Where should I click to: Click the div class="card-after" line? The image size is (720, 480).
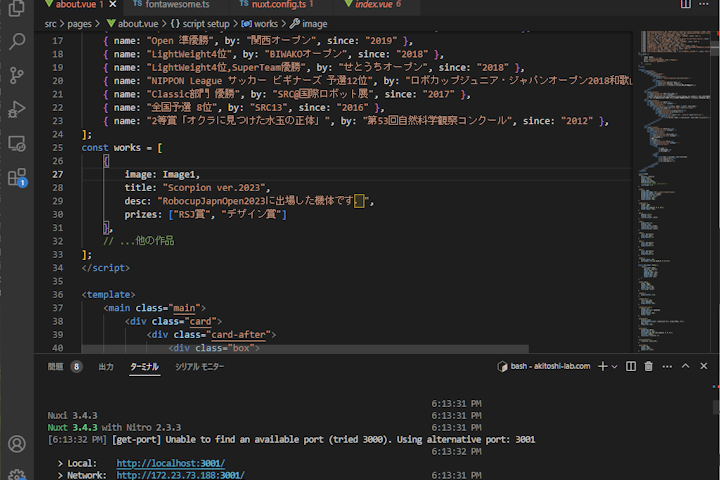pyautogui.click(x=211, y=334)
